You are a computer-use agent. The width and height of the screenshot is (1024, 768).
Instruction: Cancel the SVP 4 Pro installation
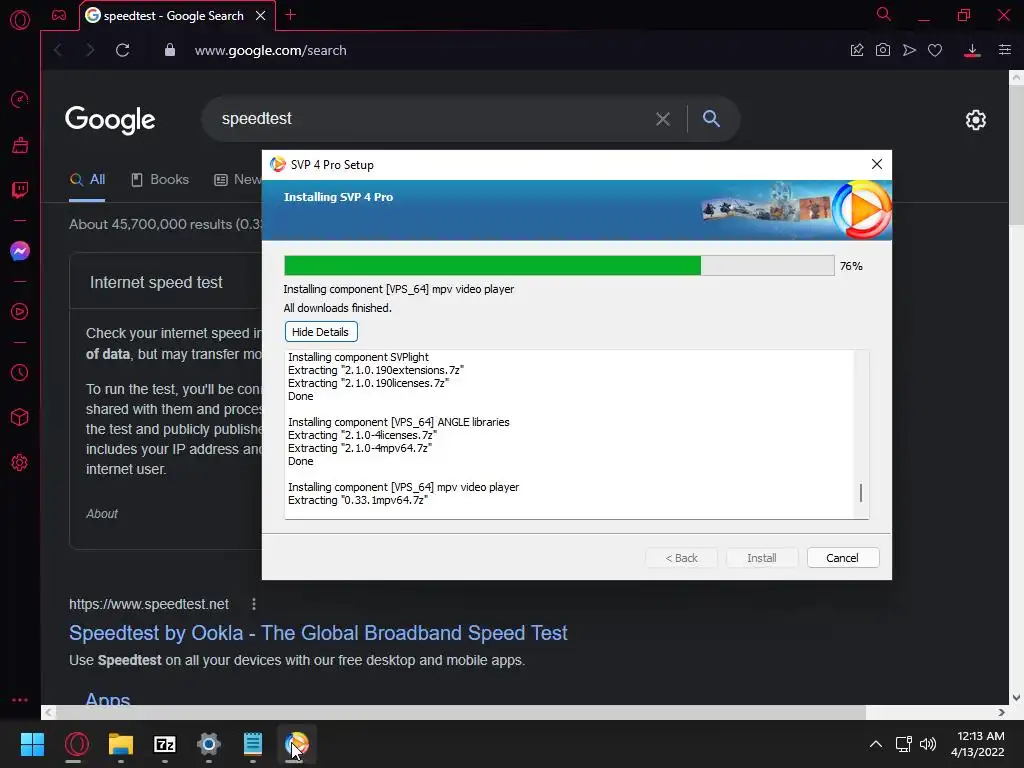[x=842, y=558]
